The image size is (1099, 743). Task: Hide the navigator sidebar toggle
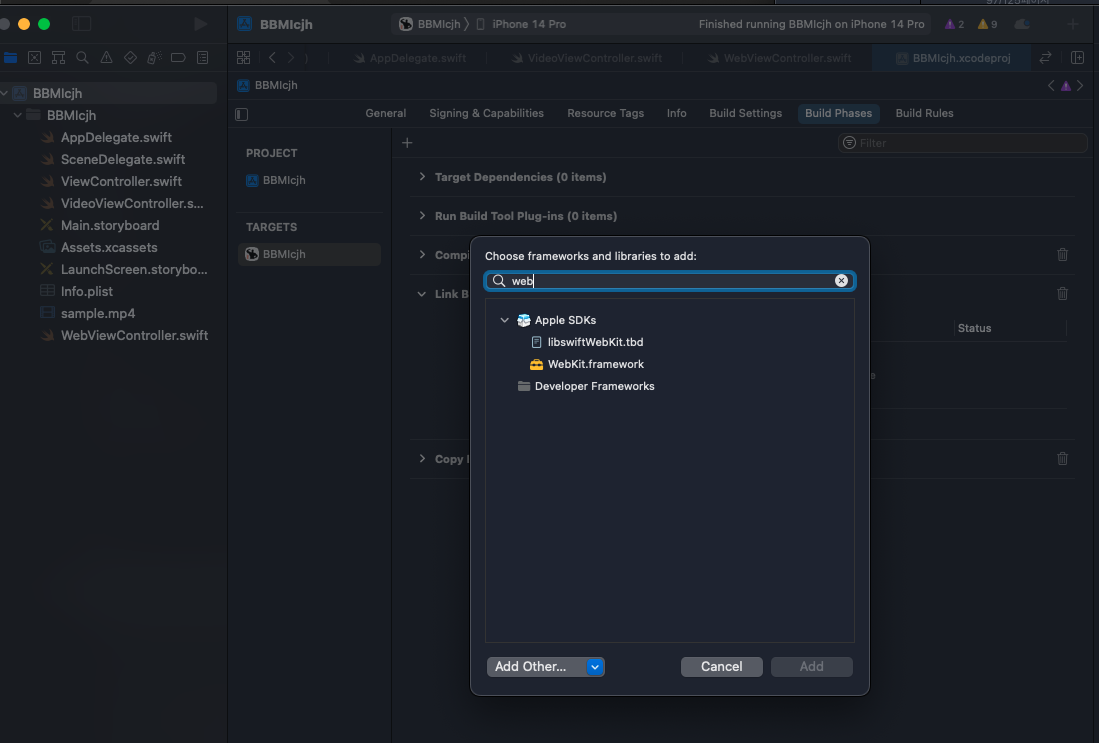(x=81, y=24)
